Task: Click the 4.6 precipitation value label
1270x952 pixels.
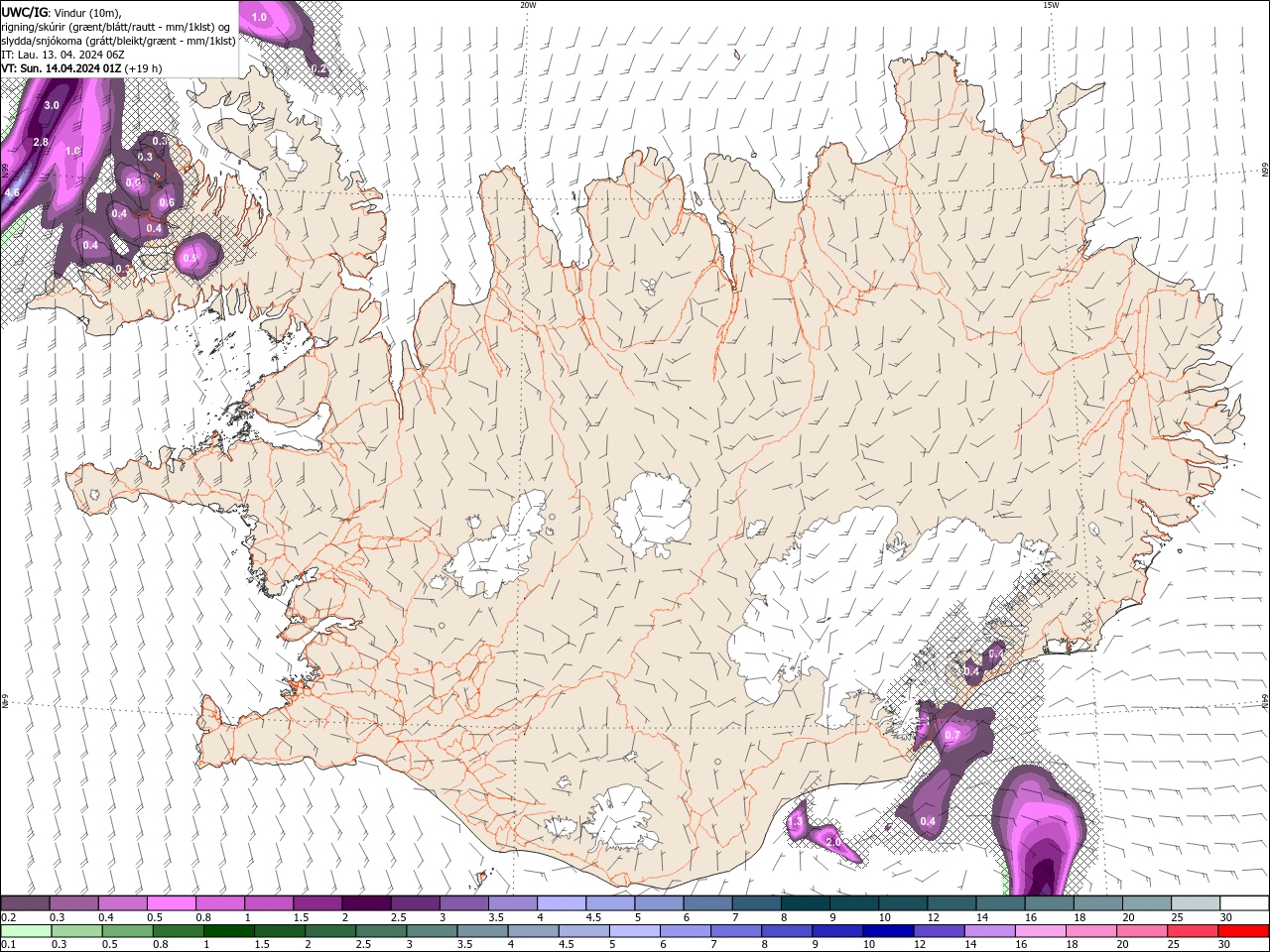Action: (12, 192)
